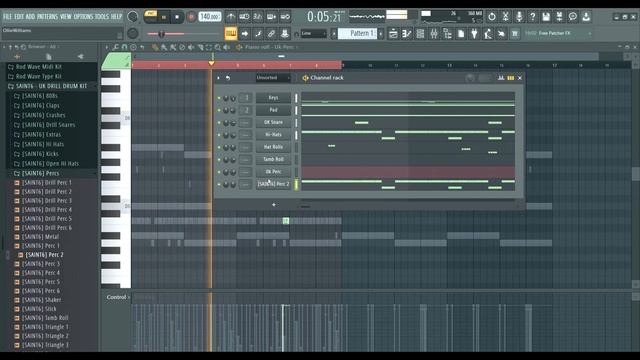The width and height of the screenshot is (640, 360).
Task: Mute the UK Snare channel green LED
Action: point(219,122)
